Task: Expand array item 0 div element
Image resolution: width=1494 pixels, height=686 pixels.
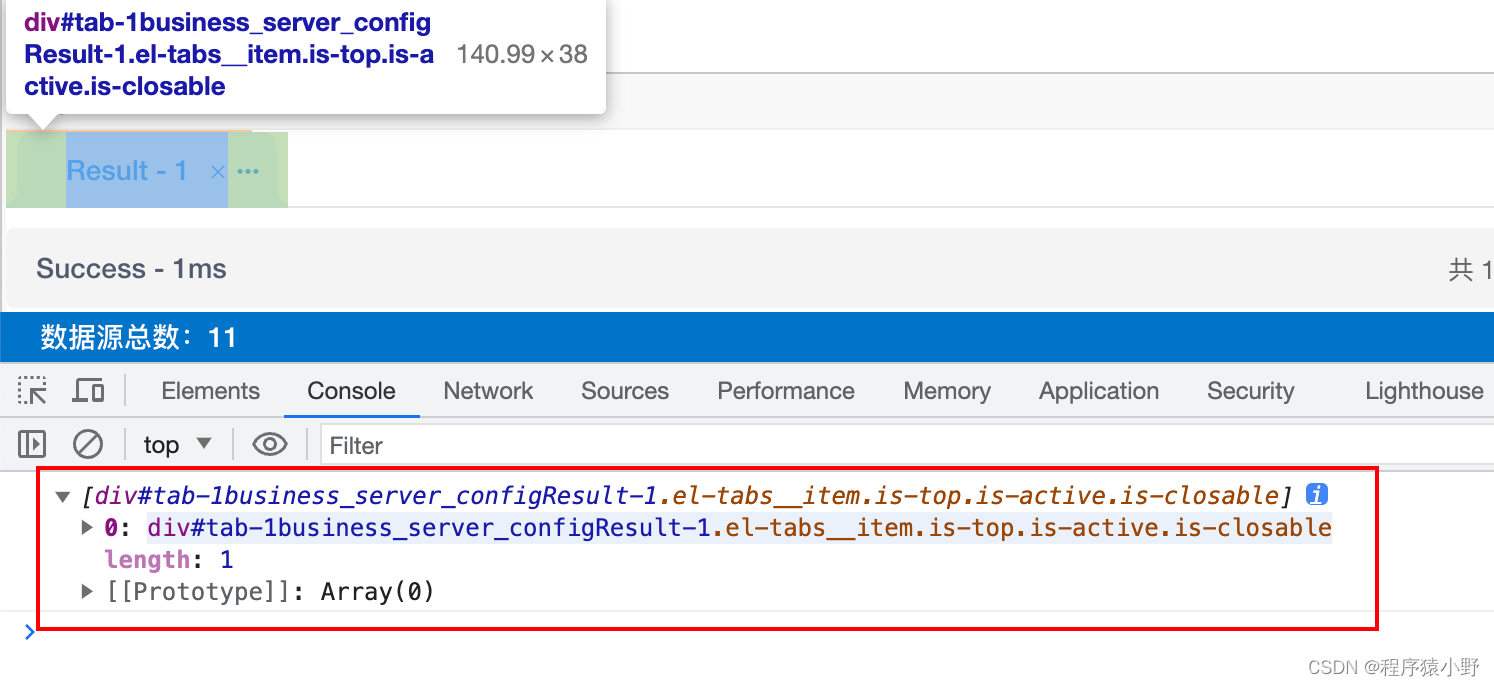Action: click(87, 527)
